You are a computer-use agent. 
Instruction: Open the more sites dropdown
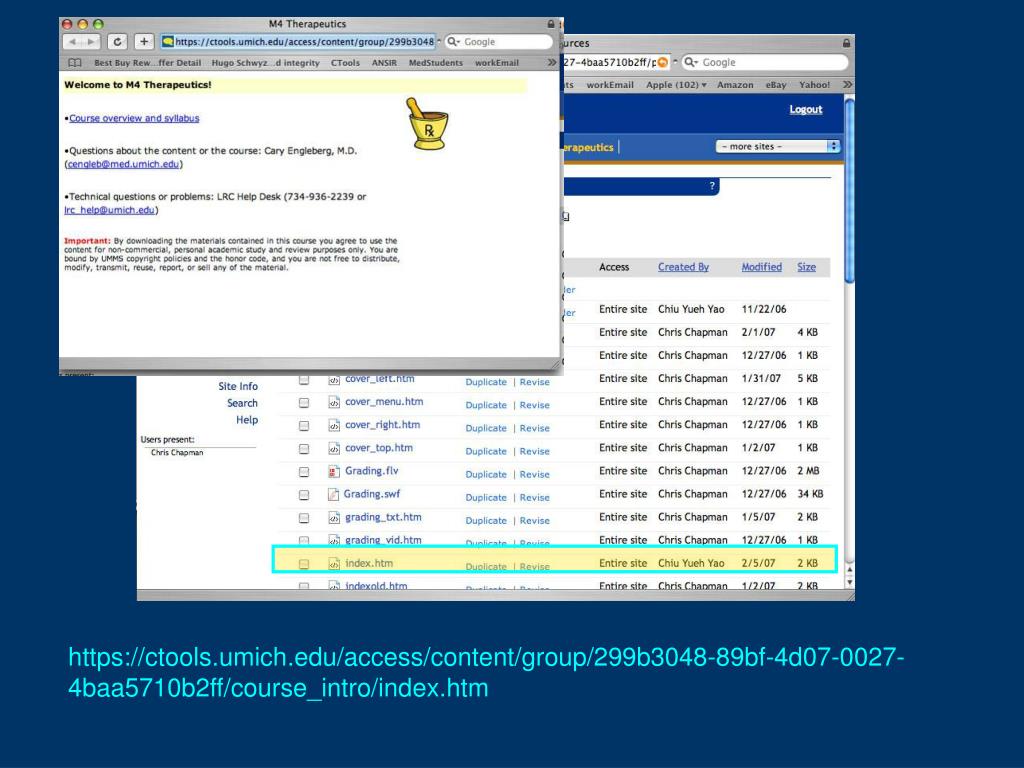point(777,146)
